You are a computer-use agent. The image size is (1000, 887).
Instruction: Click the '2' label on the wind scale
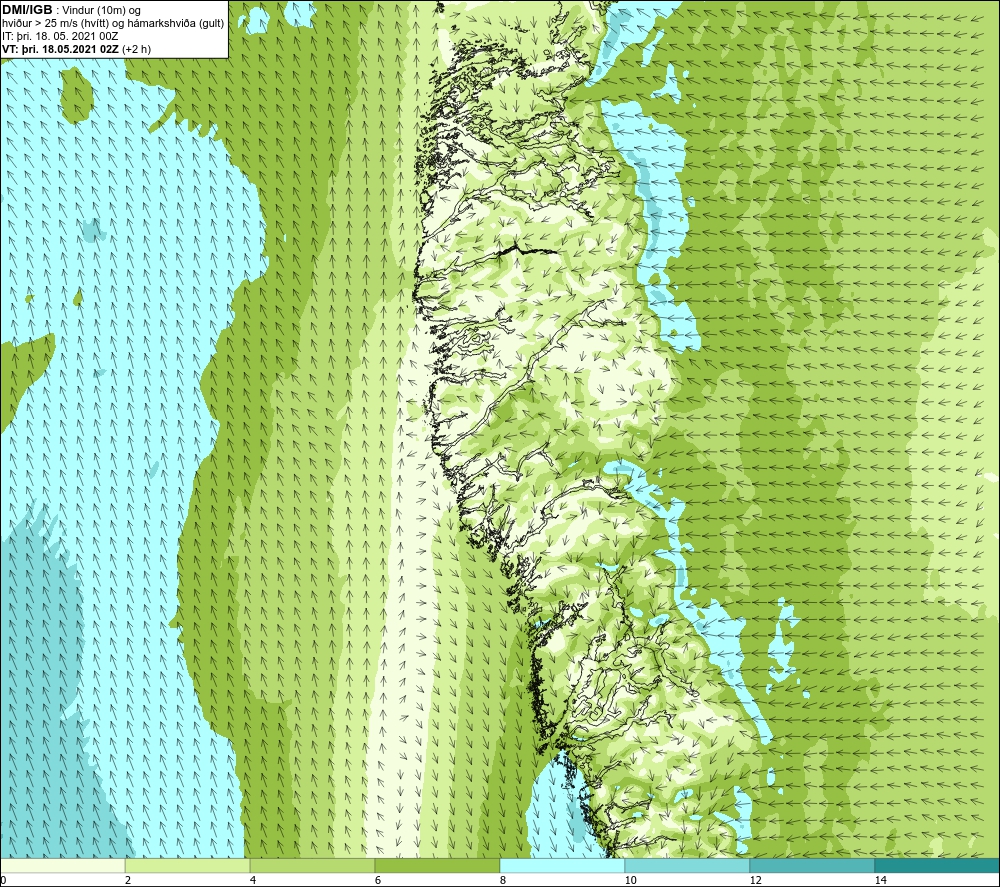click(x=128, y=880)
